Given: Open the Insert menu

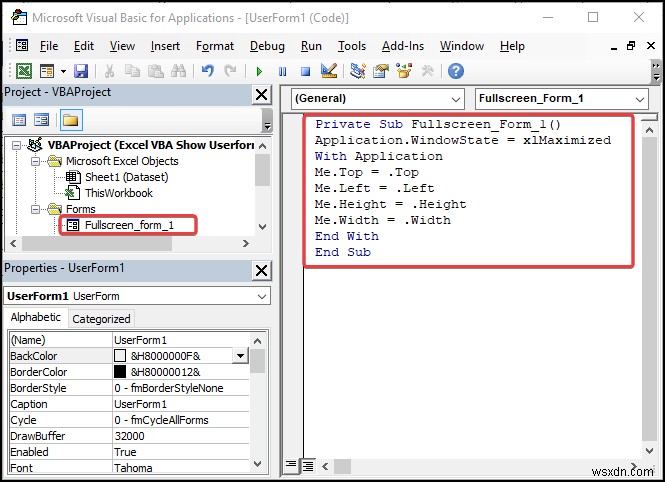Looking at the screenshot, I should 165,46.
